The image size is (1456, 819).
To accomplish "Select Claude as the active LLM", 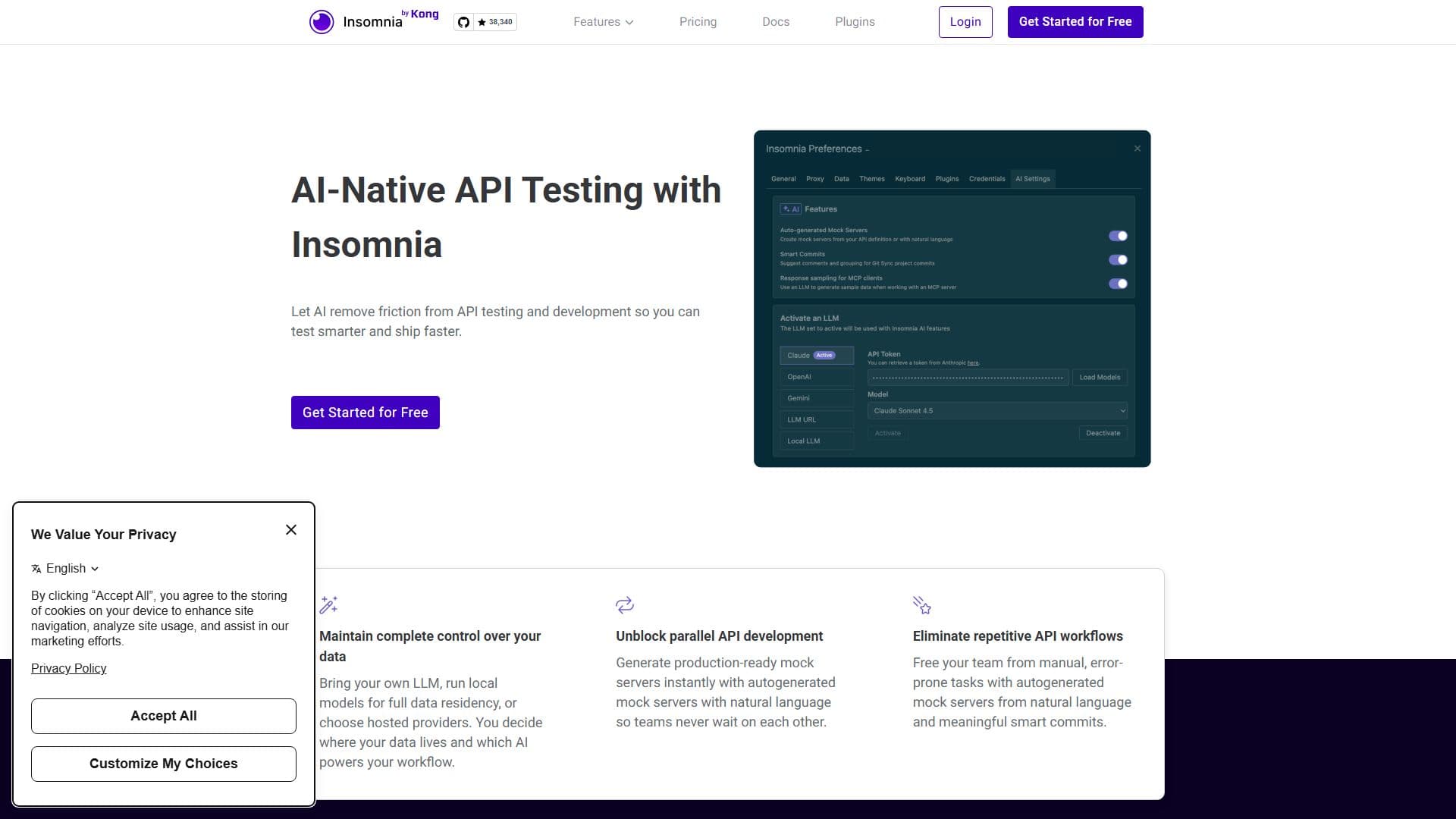I will click(x=817, y=356).
